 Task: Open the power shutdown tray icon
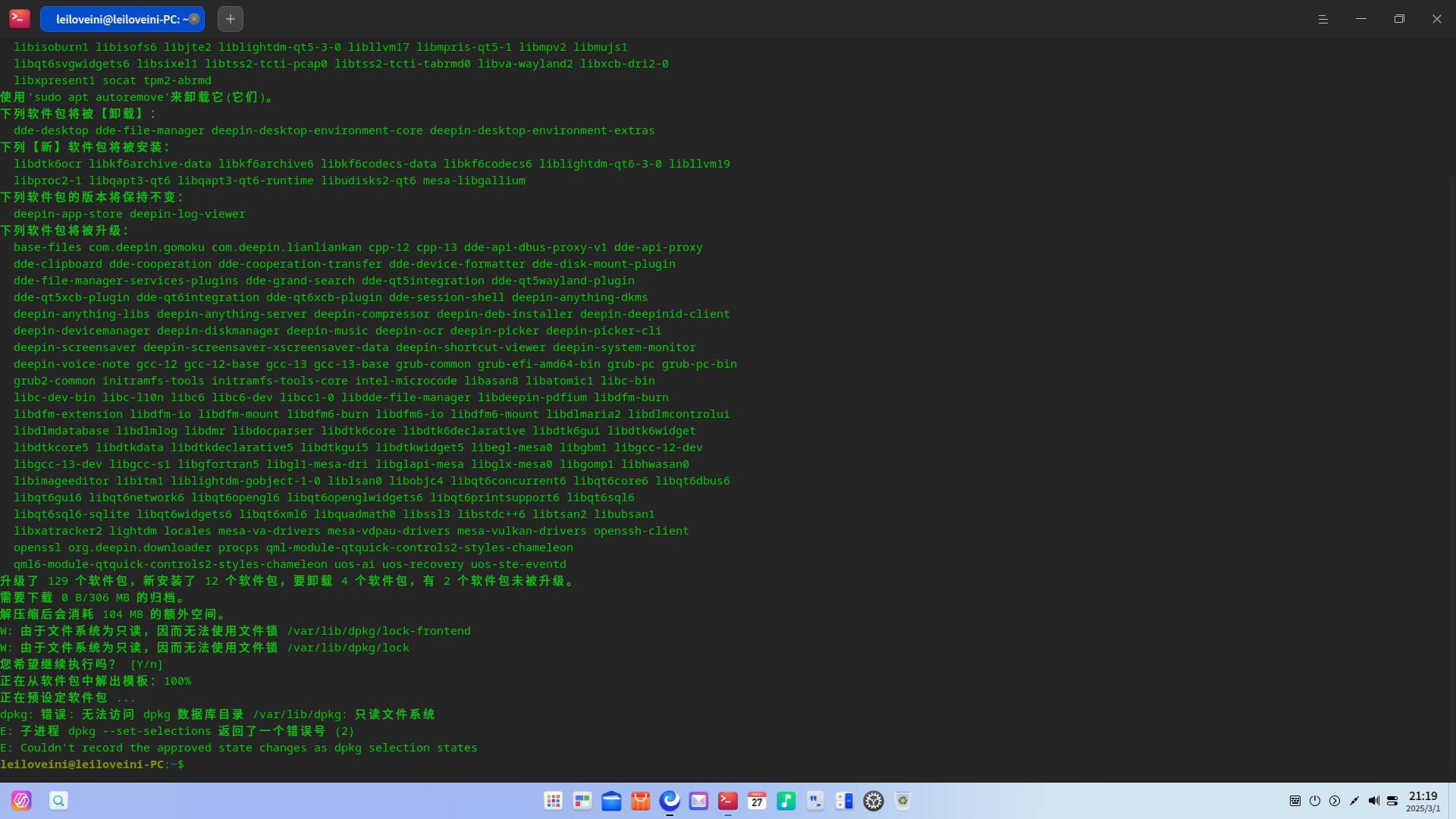coord(1315,801)
